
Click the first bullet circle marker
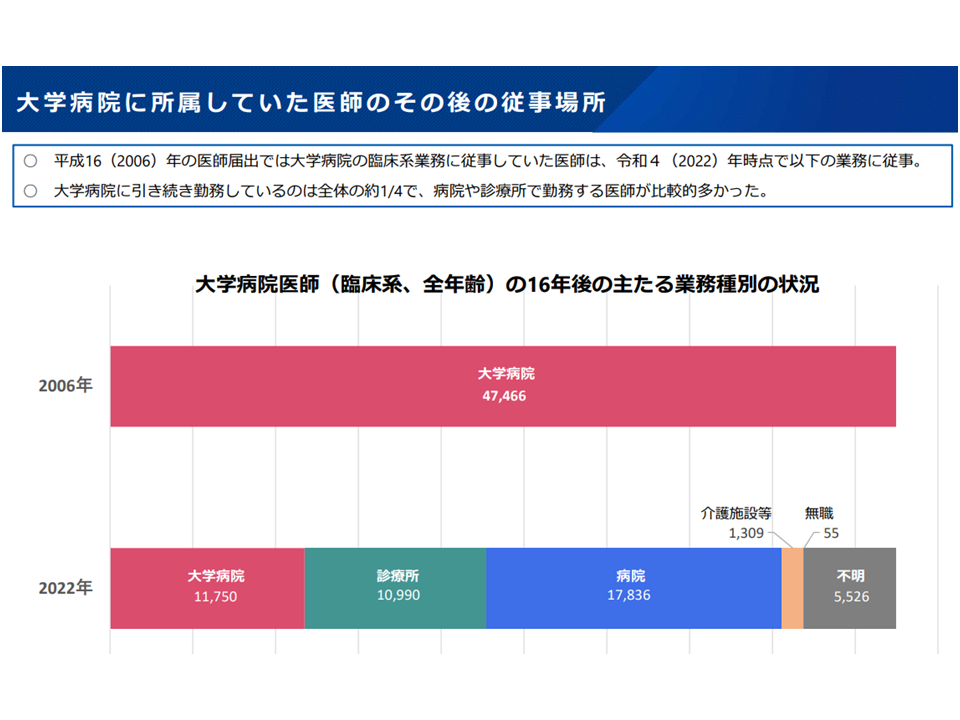30,160
